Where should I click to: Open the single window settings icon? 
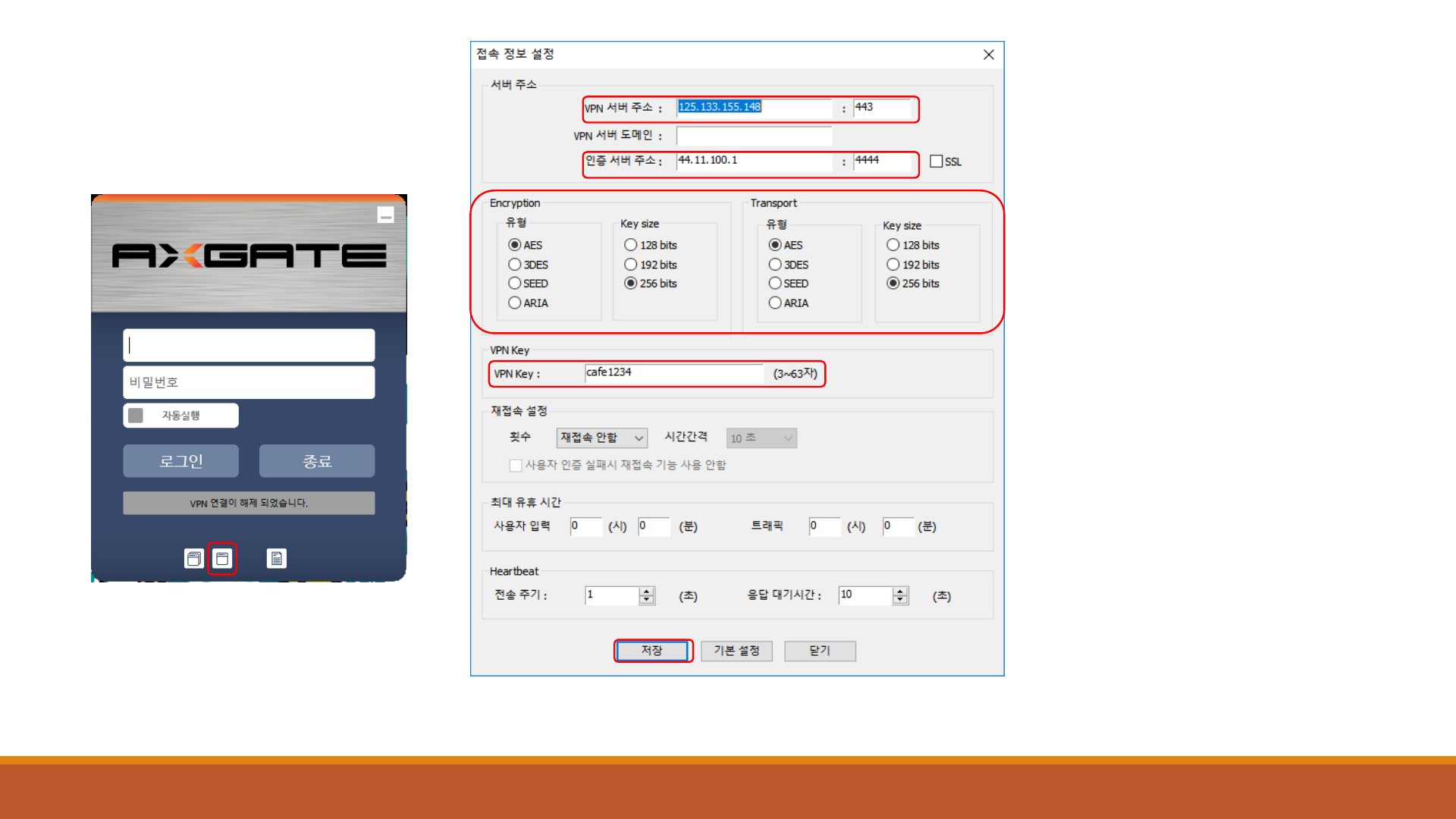tap(222, 559)
